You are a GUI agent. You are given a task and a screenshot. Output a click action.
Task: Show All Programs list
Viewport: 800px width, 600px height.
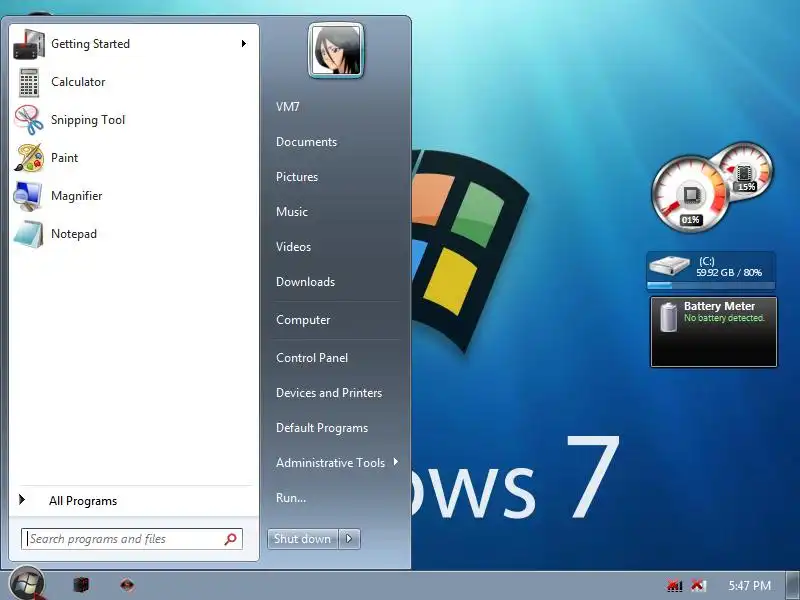coord(134,501)
